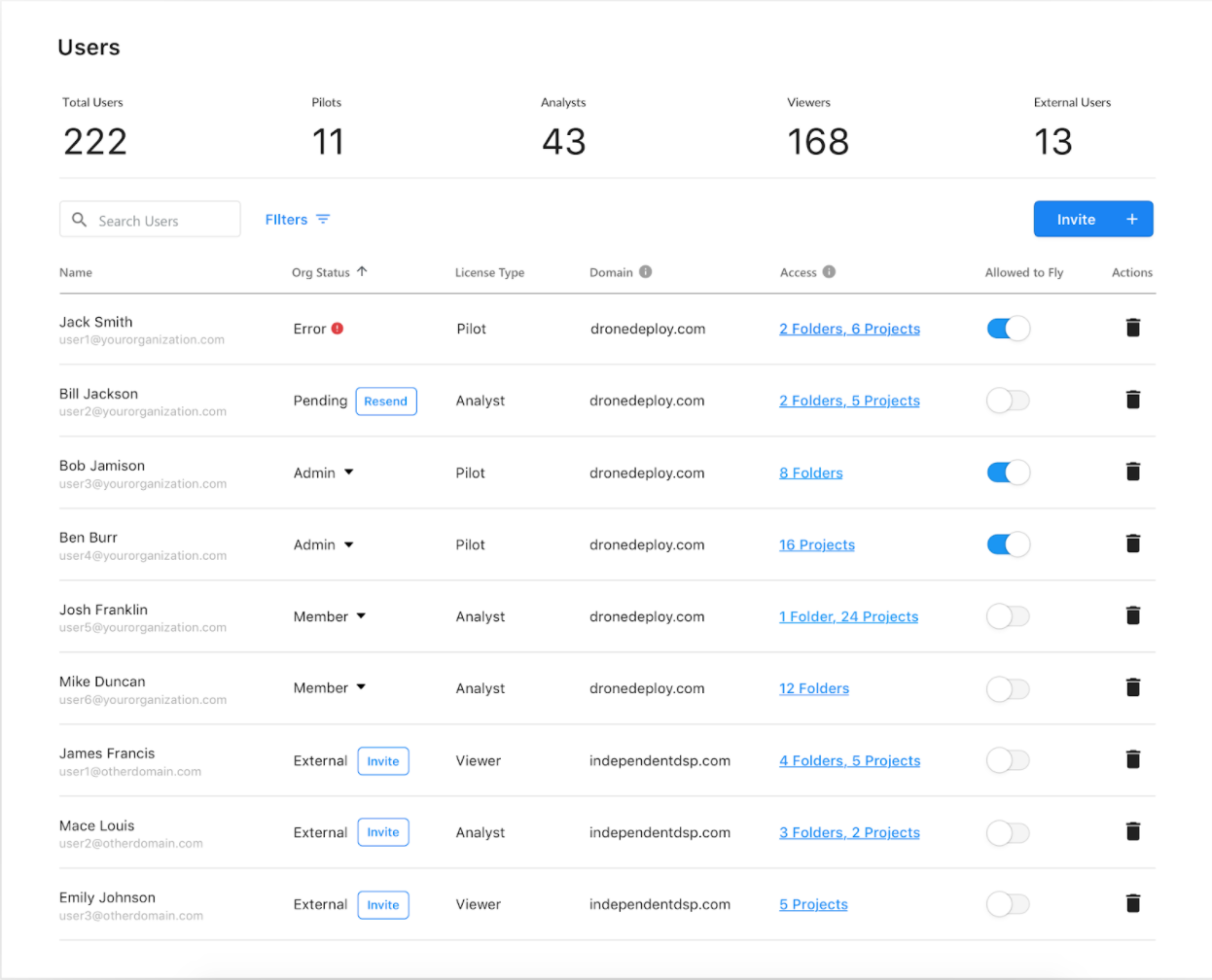1212x980 pixels.
Task: Click Resend for Bill Jackson's pending invite
Action: pos(386,402)
